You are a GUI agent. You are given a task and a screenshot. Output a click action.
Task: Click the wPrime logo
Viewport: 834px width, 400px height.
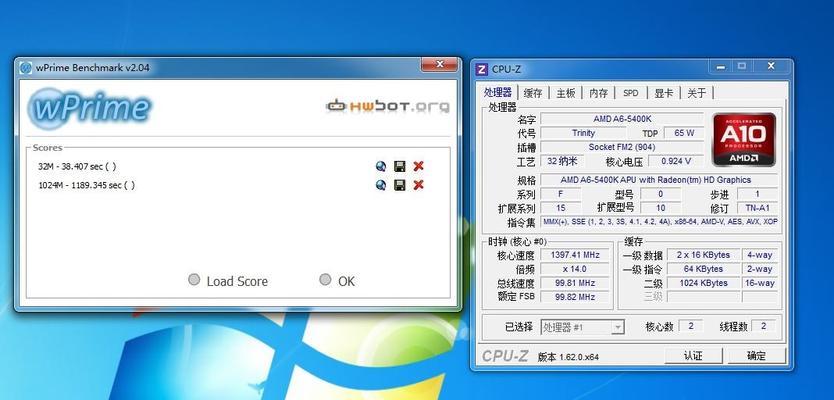pyautogui.click(x=89, y=108)
